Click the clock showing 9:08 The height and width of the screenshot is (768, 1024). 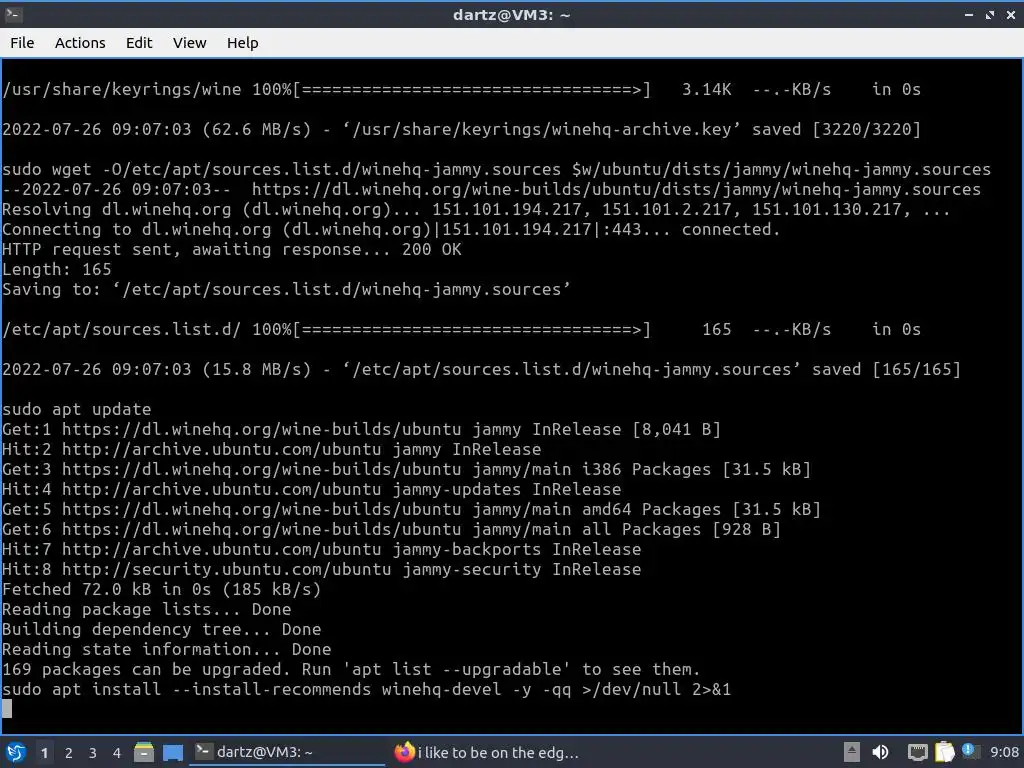point(1004,752)
